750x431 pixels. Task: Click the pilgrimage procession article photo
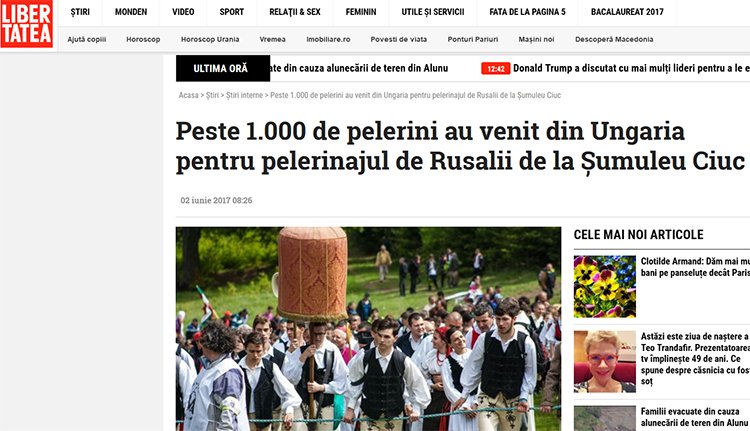click(368, 329)
